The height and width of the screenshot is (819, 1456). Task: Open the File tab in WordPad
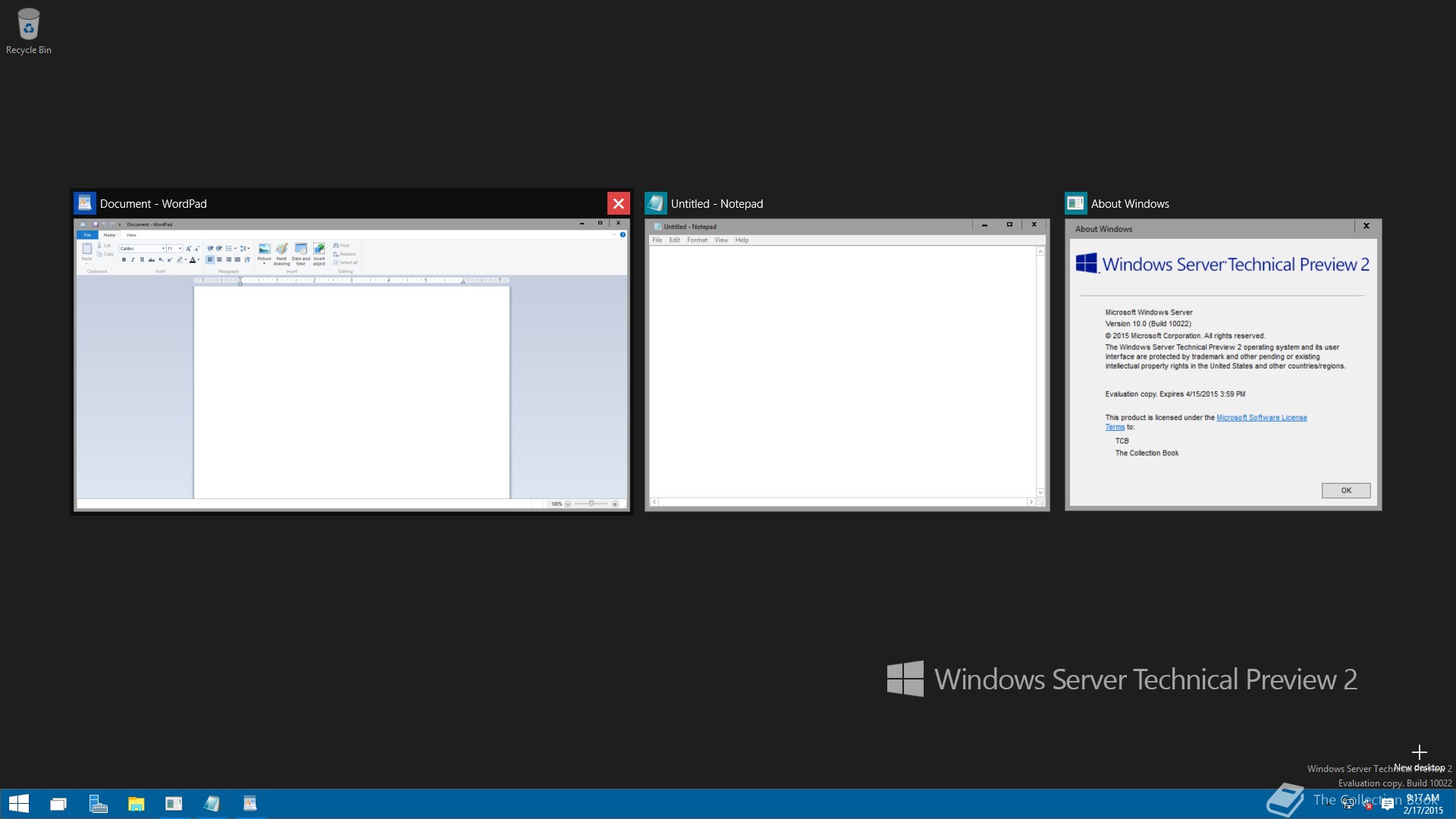click(87, 235)
